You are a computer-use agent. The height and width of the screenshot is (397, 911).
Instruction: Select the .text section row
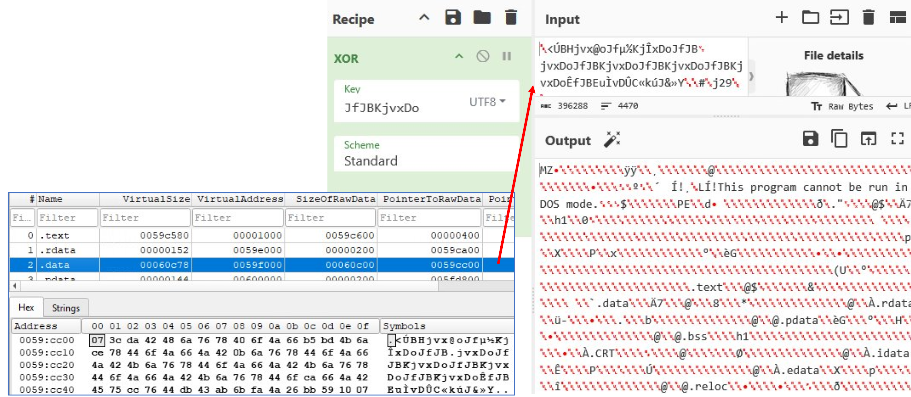(x=261, y=236)
